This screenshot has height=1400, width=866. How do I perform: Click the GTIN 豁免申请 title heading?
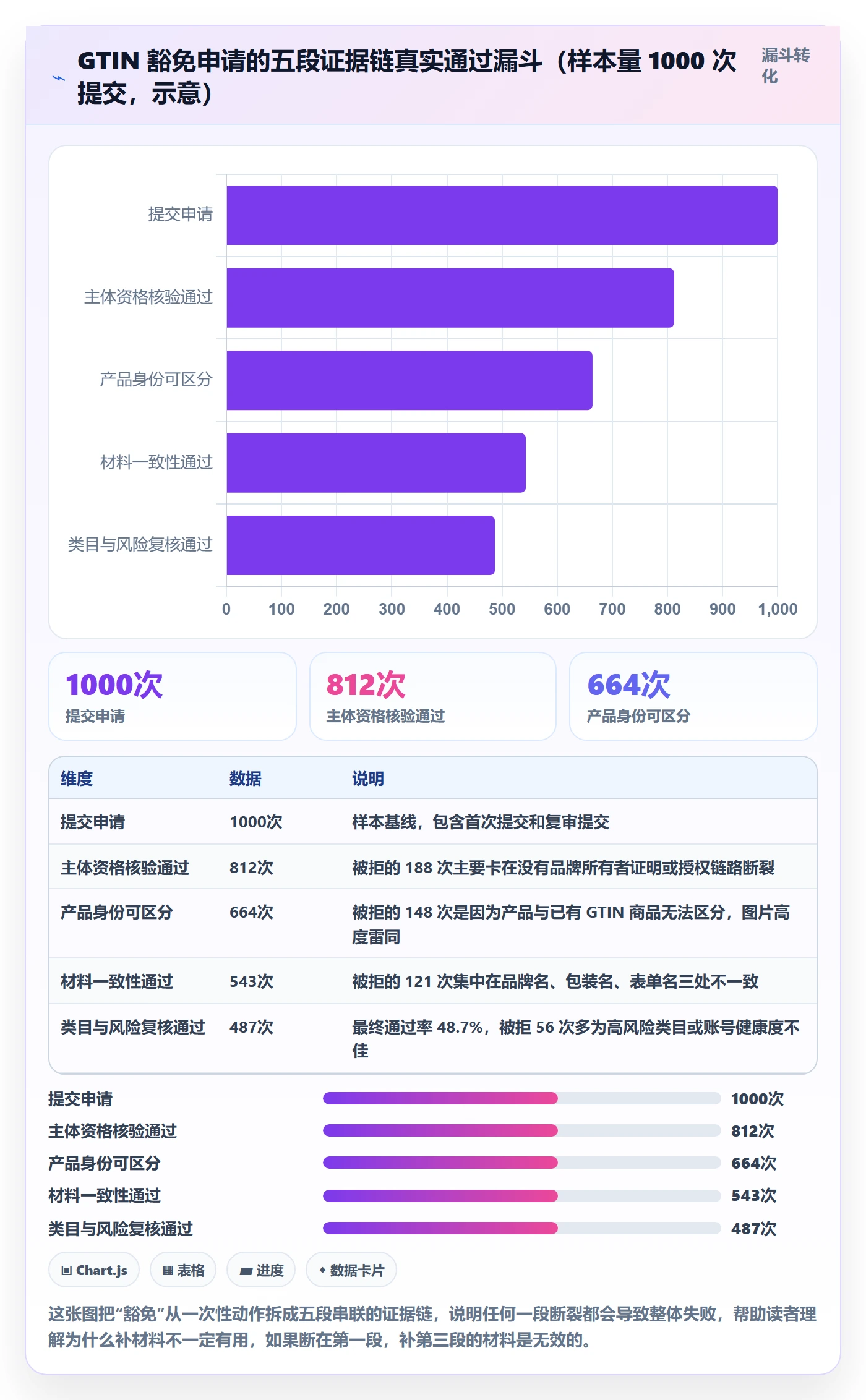tap(407, 77)
